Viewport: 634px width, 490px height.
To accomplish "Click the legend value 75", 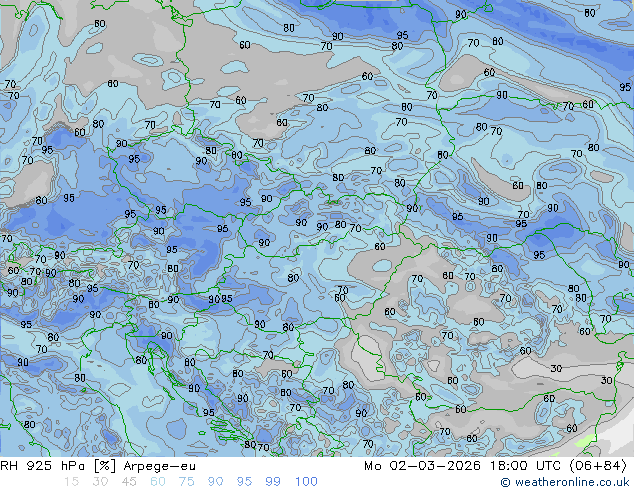I will [x=186, y=482].
